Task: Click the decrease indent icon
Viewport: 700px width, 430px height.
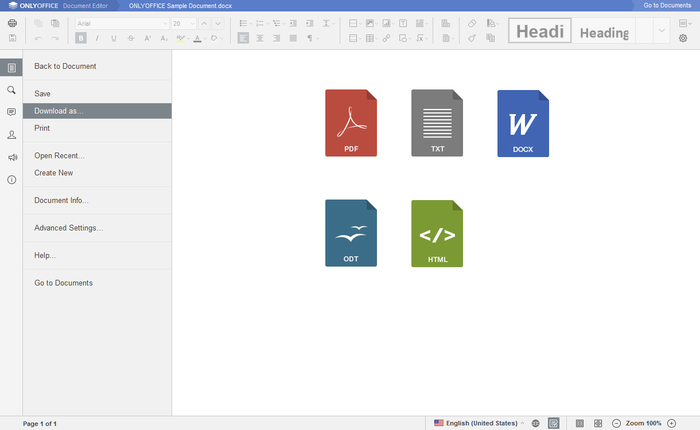Action: coord(293,23)
